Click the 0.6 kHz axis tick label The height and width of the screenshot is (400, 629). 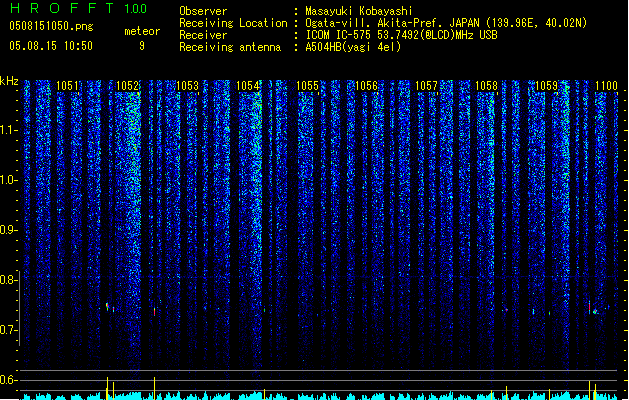8,380
